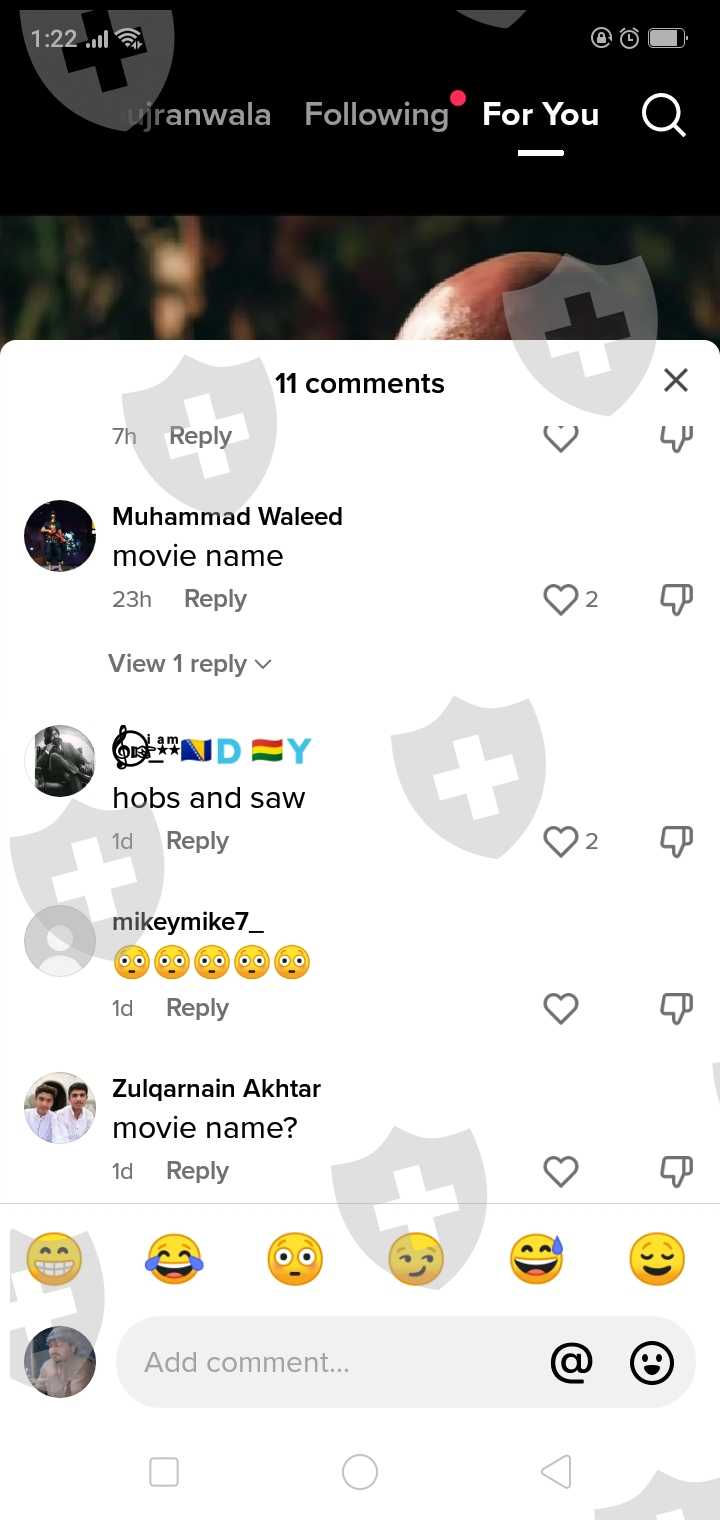The width and height of the screenshot is (720, 1520).
Task: Like Muhammad Waleed's comment
Action: pos(561,599)
